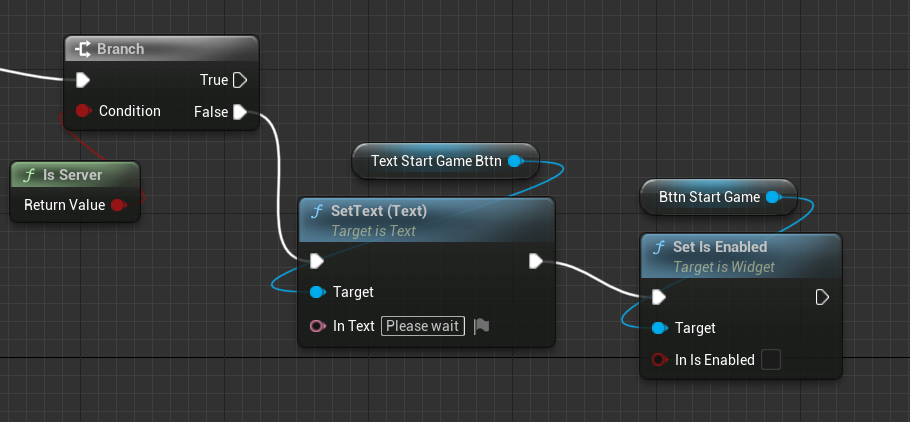The height and width of the screenshot is (422, 910).
Task: Click the Is Server Return Value pin
Action: [x=118, y=205]
